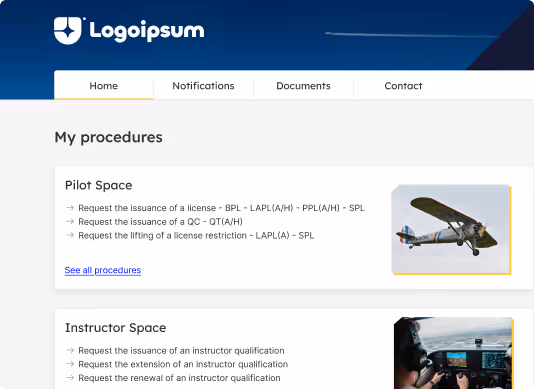Go to the Documents tab
Screen dimensions: 534x389
coord(303,85)
